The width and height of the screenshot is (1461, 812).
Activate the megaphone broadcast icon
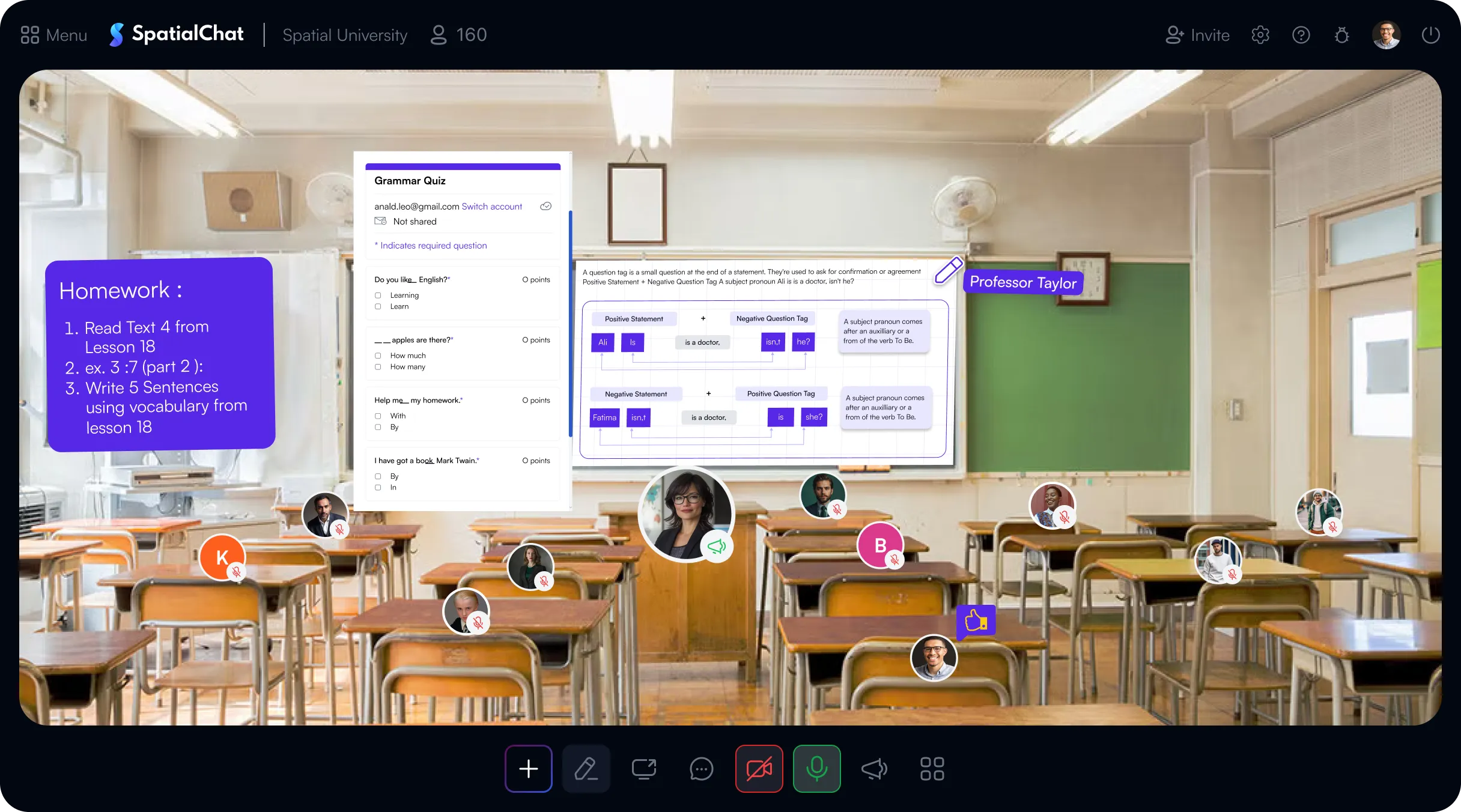click(874, 769)
